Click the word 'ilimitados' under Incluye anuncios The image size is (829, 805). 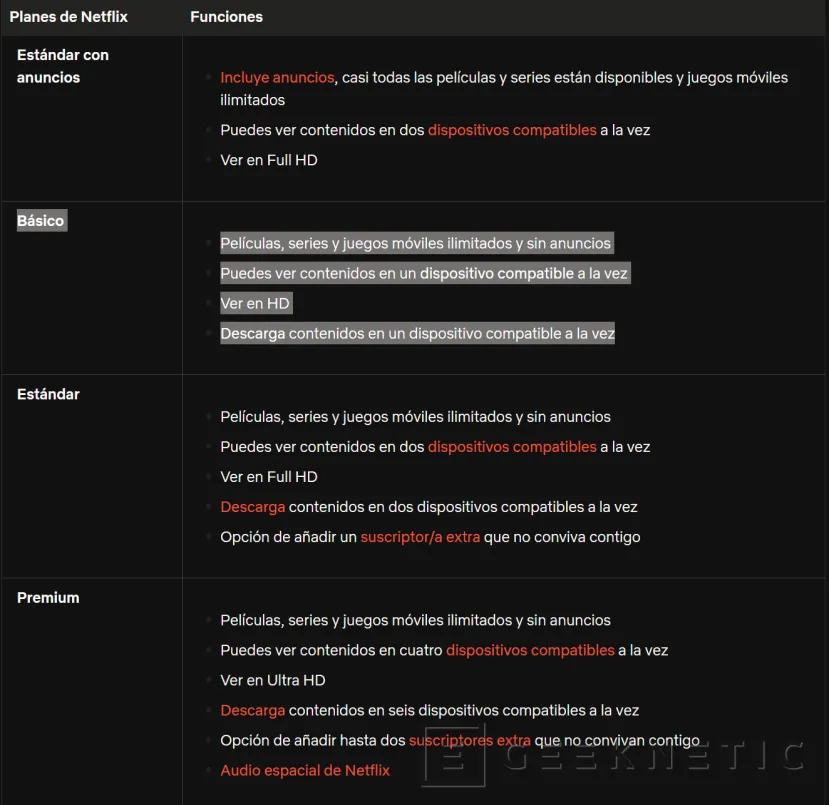(252, 100)
